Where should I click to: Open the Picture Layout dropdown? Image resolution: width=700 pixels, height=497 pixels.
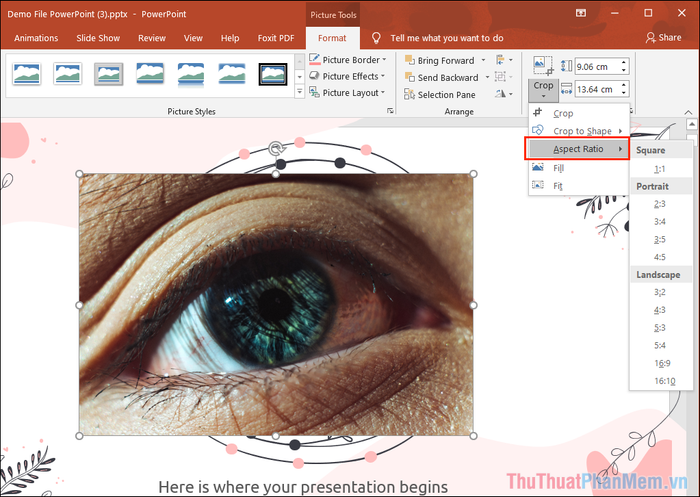[347, 93]
